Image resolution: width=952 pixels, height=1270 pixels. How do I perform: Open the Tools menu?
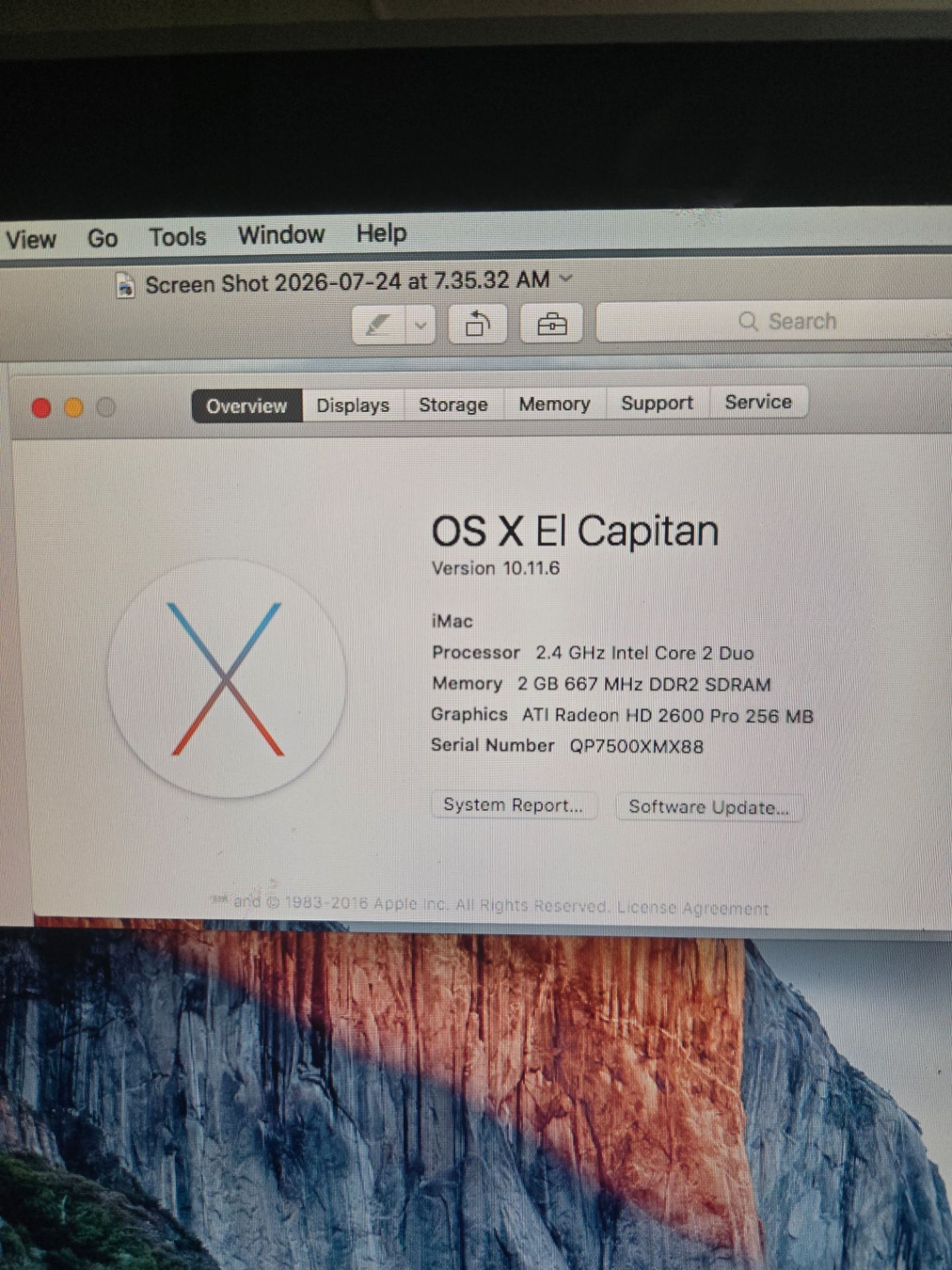(177, 237)
